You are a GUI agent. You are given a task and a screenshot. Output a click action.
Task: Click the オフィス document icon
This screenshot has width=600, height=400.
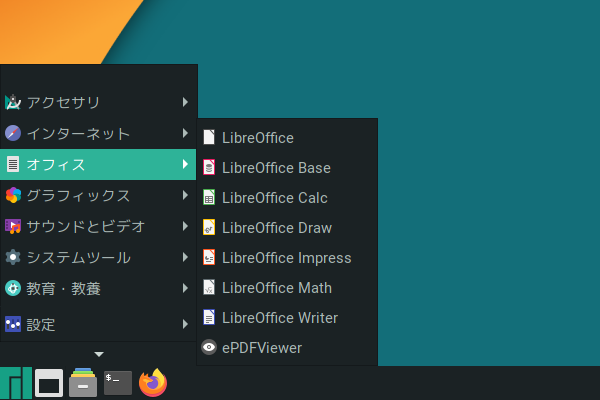[13, 164]
